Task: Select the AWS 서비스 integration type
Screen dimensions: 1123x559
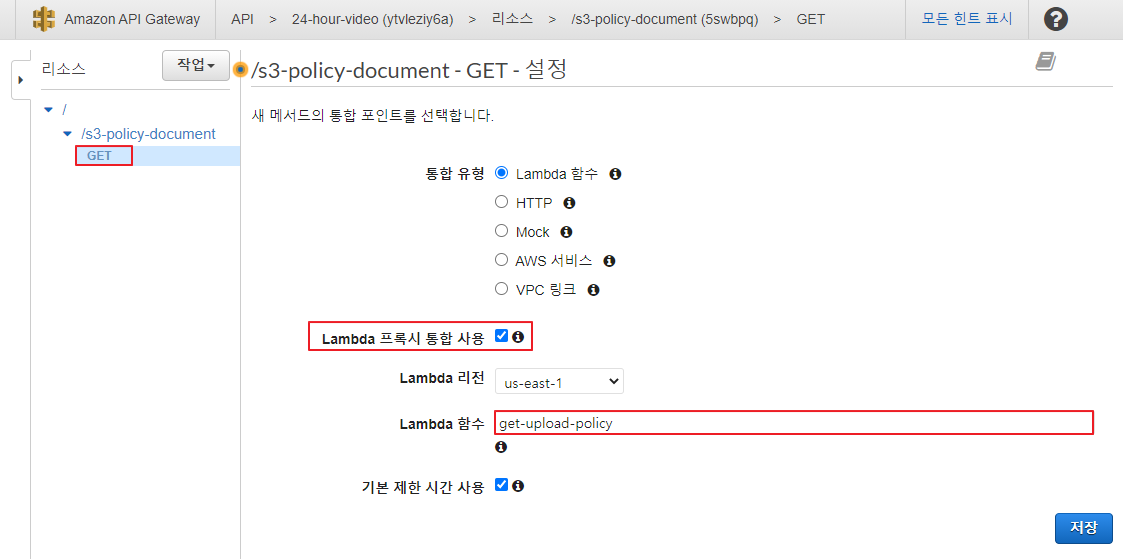Action: pyautogui.click(x=501, y=260)
